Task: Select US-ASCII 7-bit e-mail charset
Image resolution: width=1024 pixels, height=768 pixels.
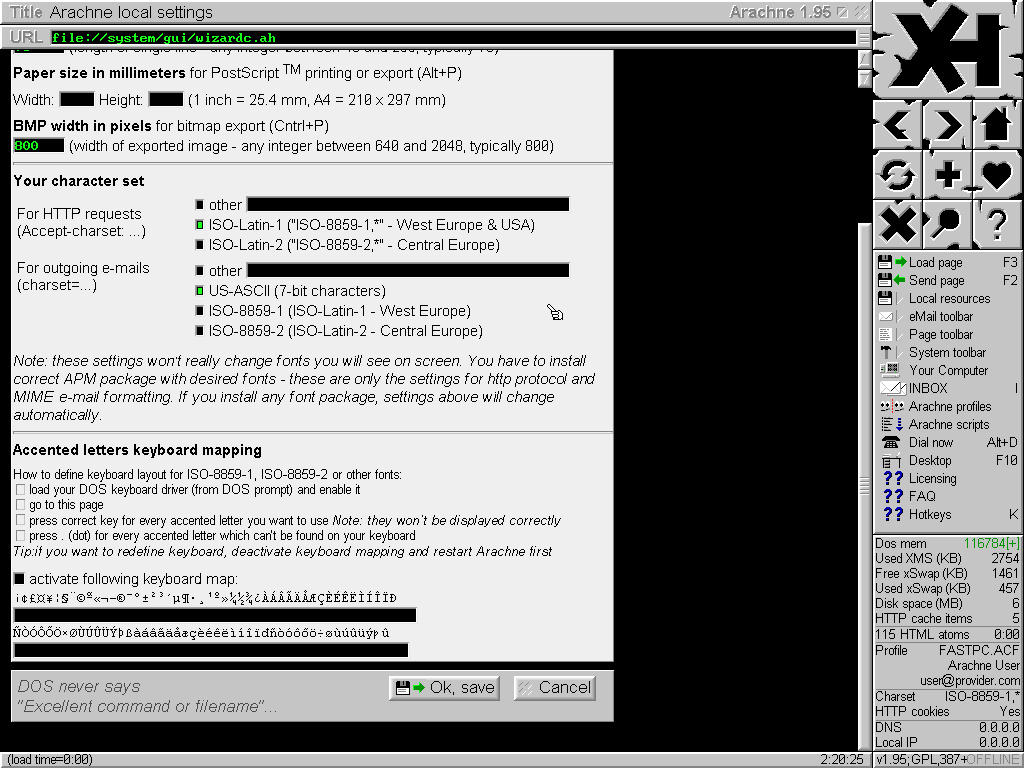Action: [x=200, y=291]
